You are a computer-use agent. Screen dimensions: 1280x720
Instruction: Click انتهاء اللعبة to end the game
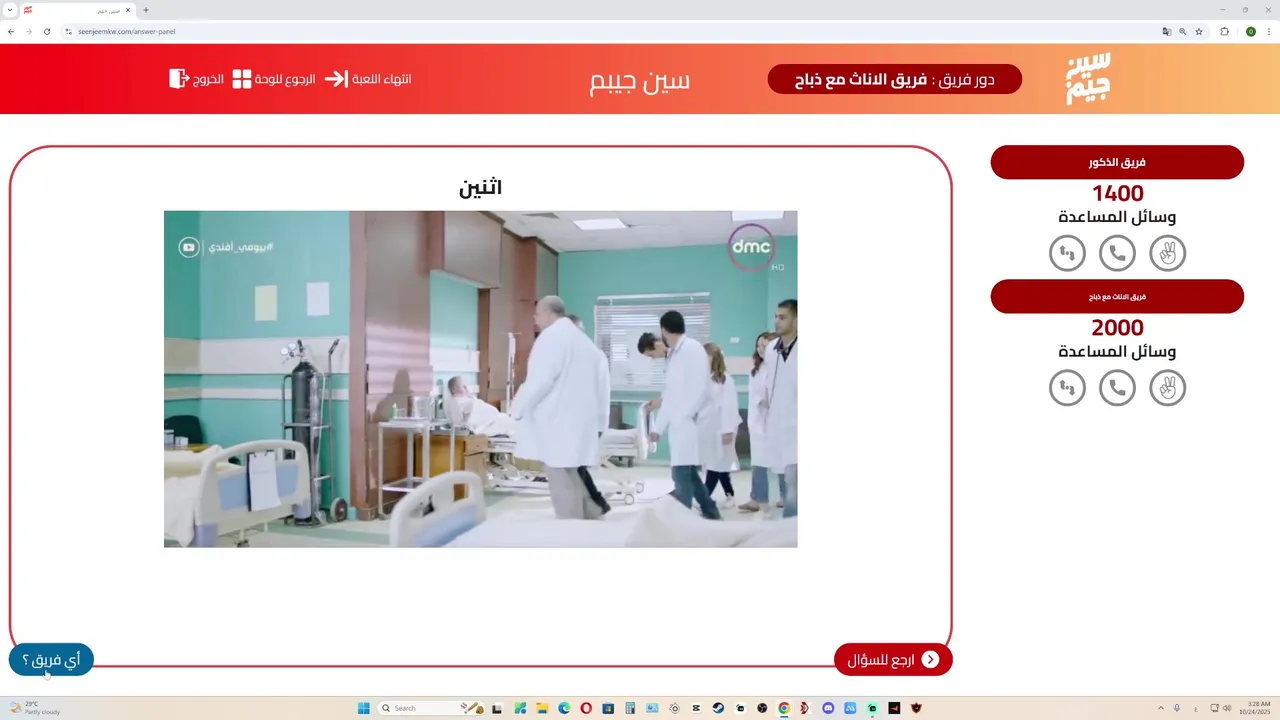tap(368, 79)
